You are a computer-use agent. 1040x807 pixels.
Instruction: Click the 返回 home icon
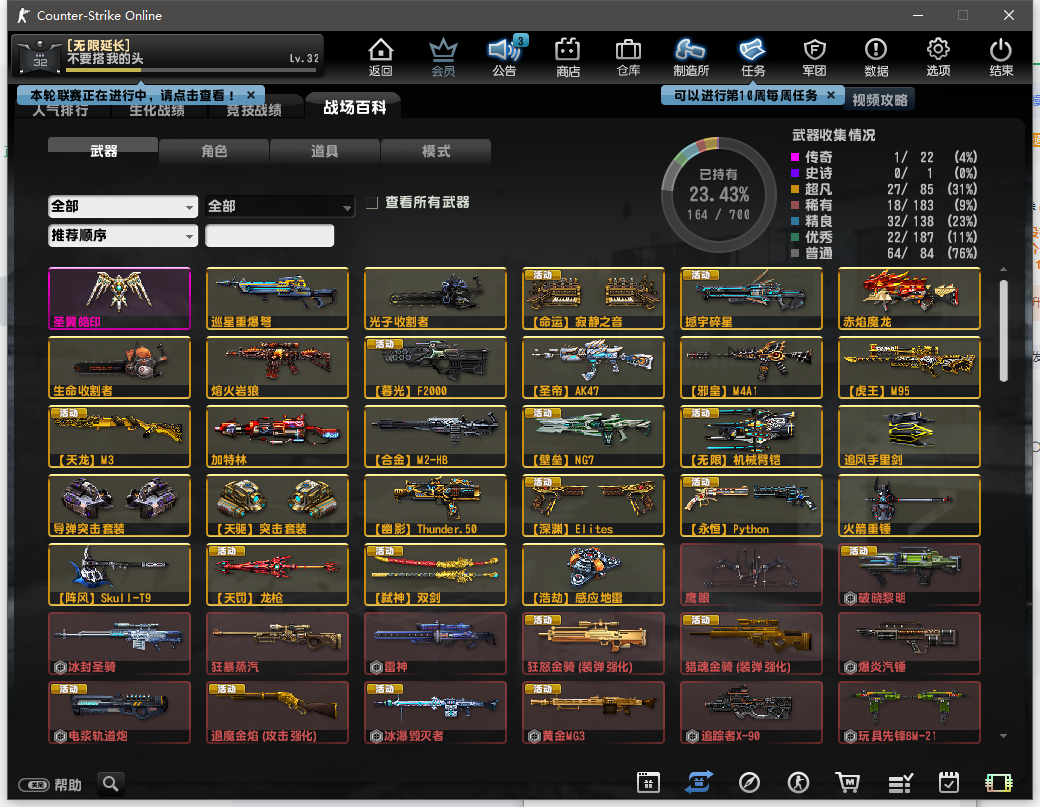point(381,57)
